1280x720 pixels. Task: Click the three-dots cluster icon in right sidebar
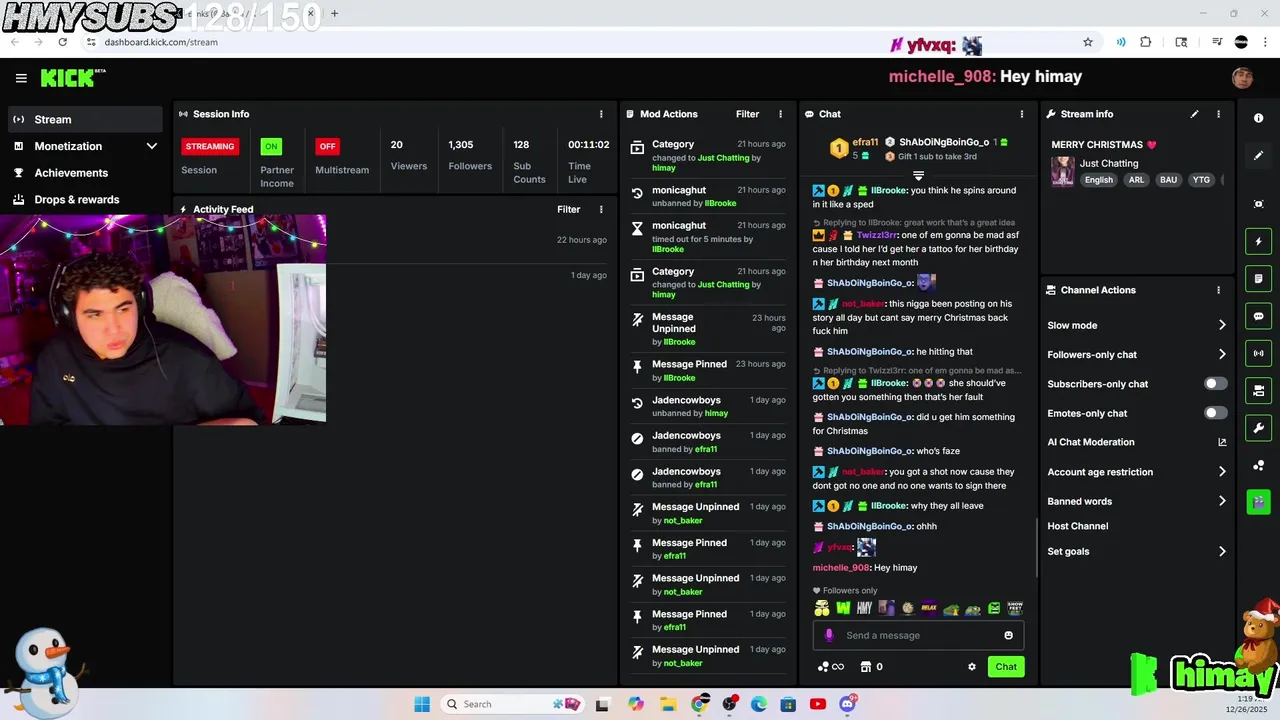(x=1258, y=465)
